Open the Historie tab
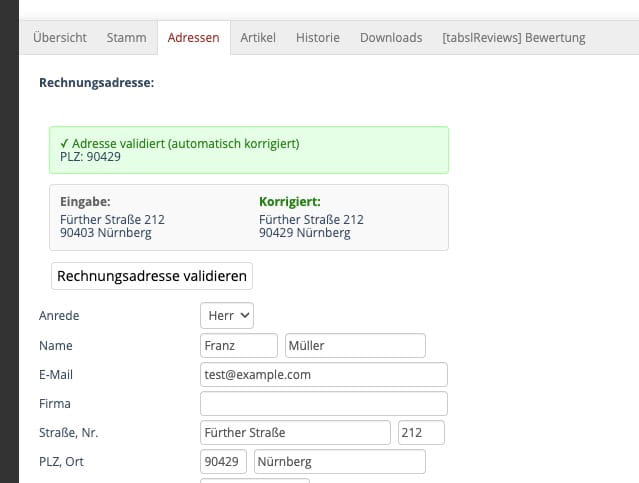This screenshot has width=639, height=483. point(317,38)
